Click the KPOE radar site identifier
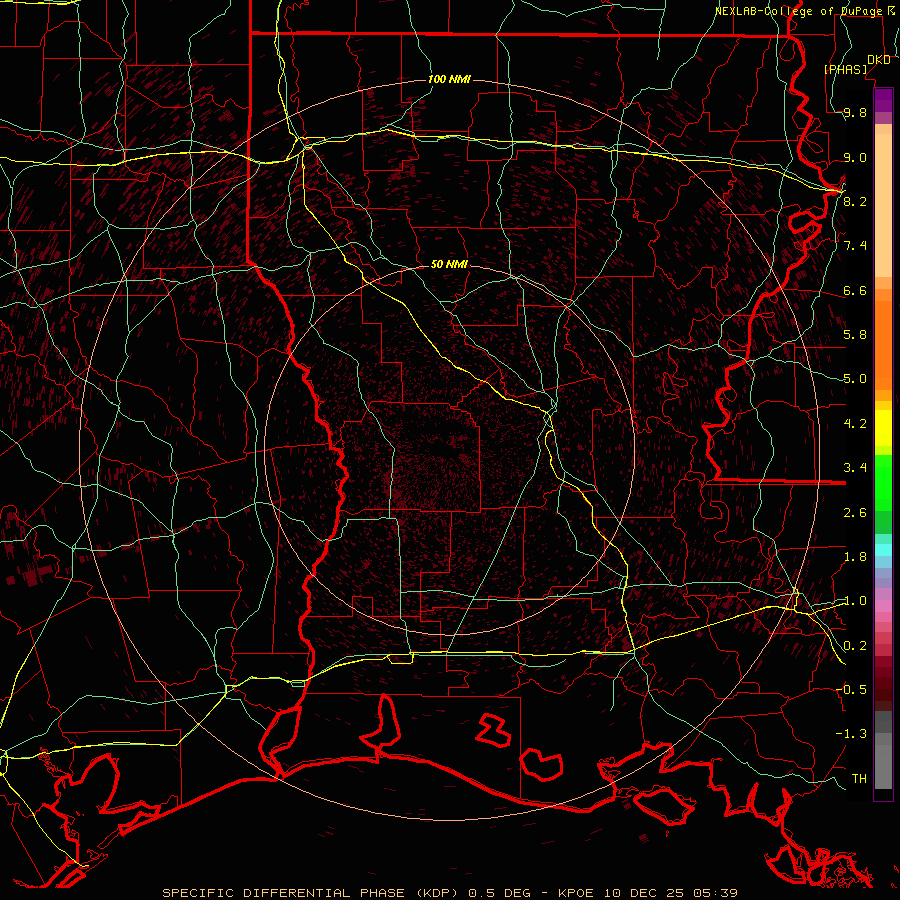 (x=577, y=893)
